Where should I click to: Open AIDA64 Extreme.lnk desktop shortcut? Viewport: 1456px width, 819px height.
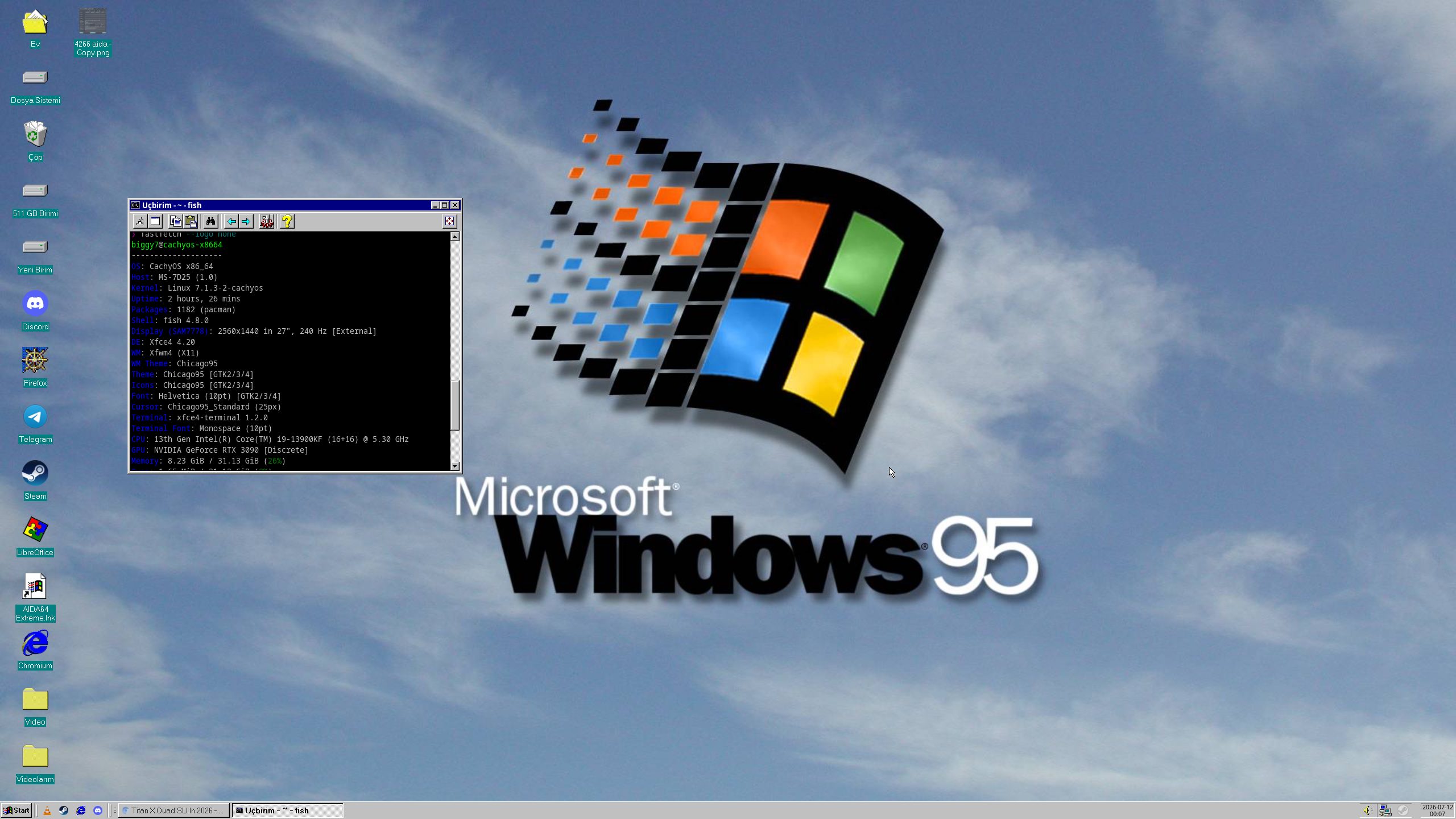(x=35, y=597)
